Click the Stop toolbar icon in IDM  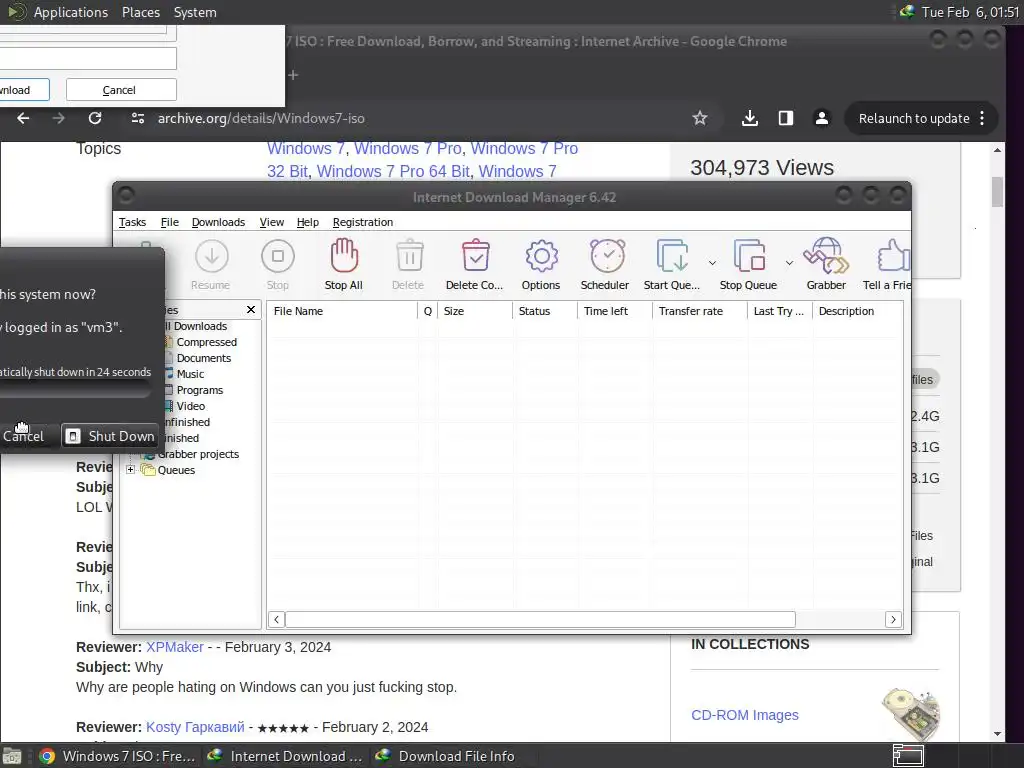click(x=278, y=257)
